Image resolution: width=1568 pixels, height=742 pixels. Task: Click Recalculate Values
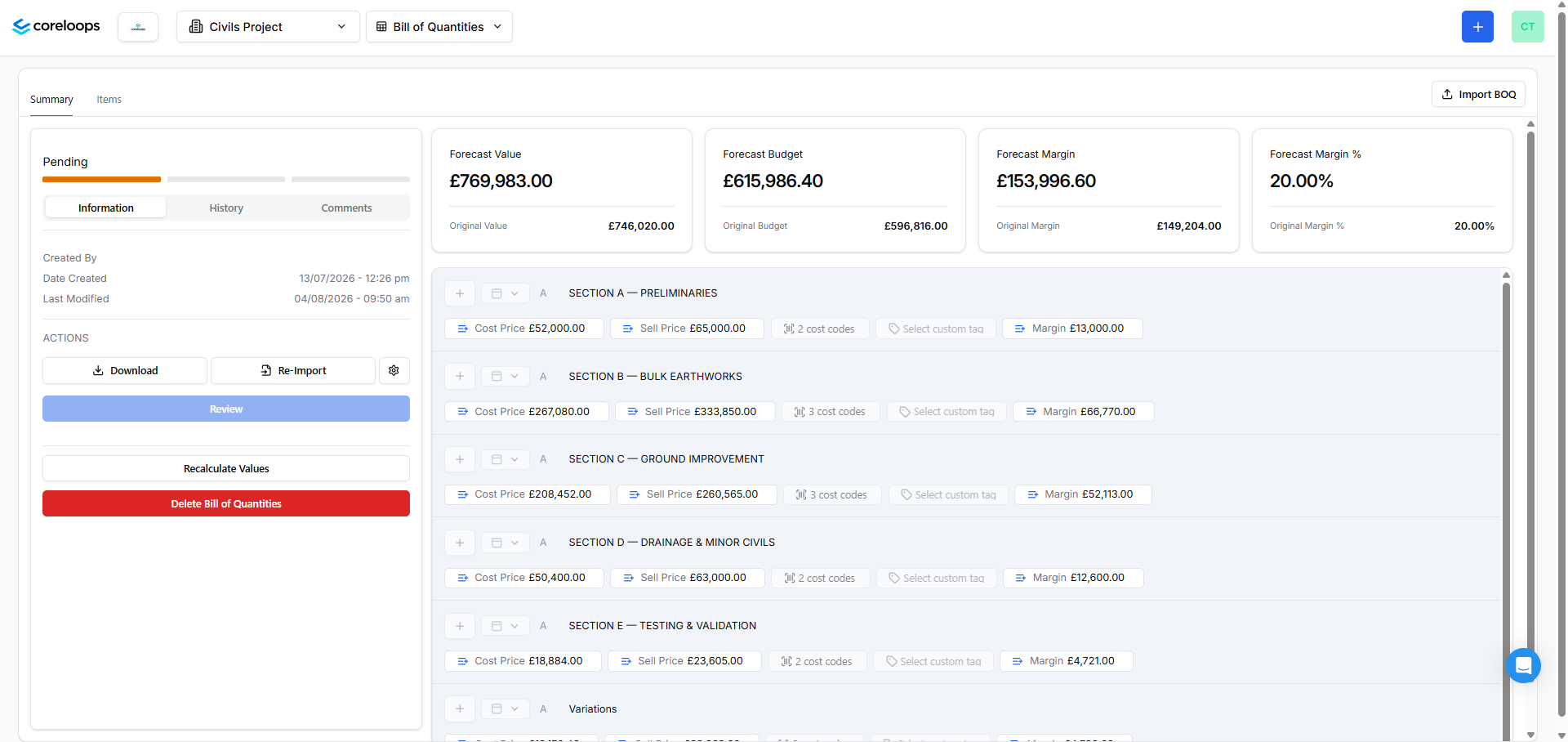pos(226,468)
